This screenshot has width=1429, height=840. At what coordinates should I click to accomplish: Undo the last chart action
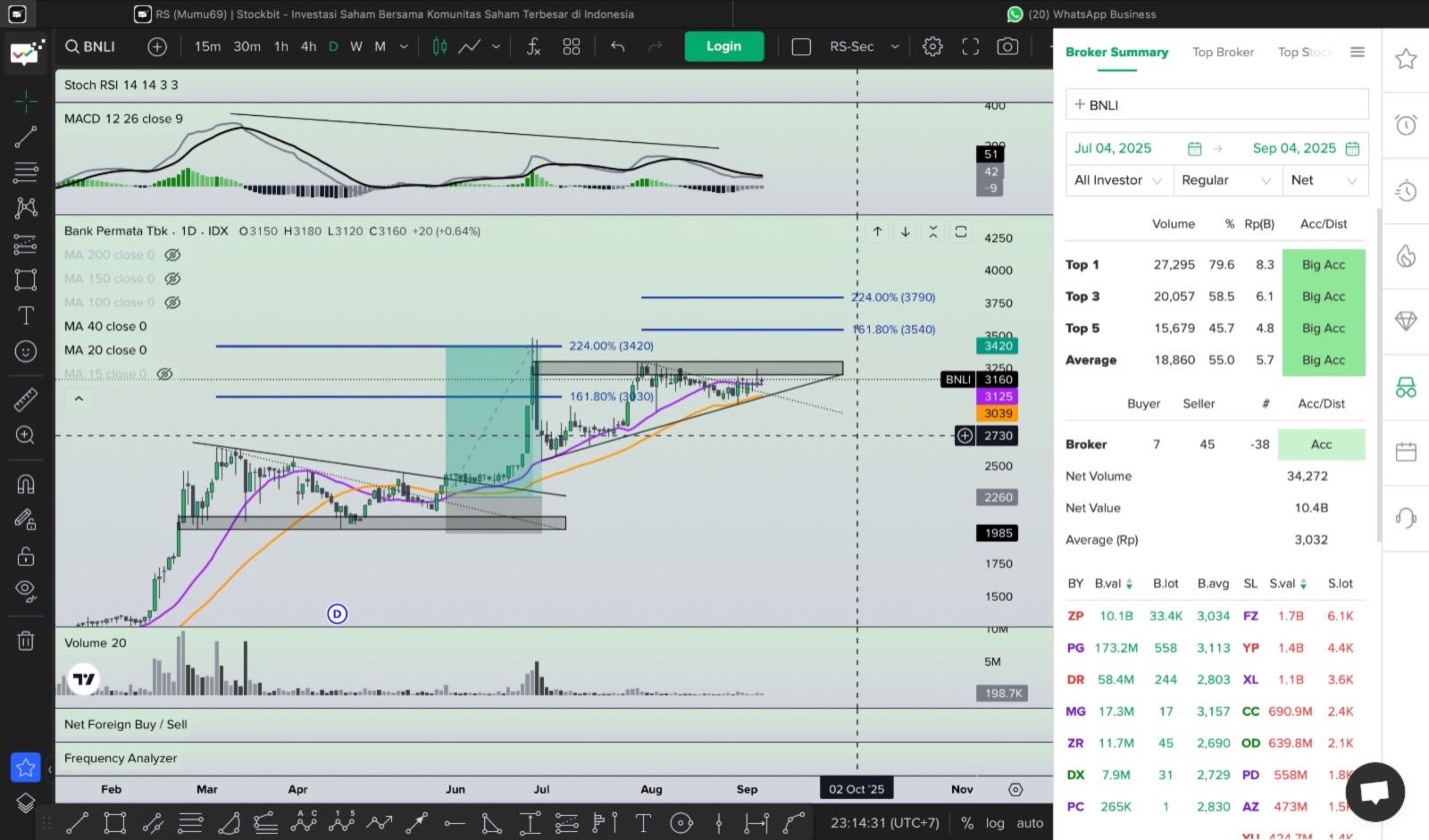click(617, 46)
